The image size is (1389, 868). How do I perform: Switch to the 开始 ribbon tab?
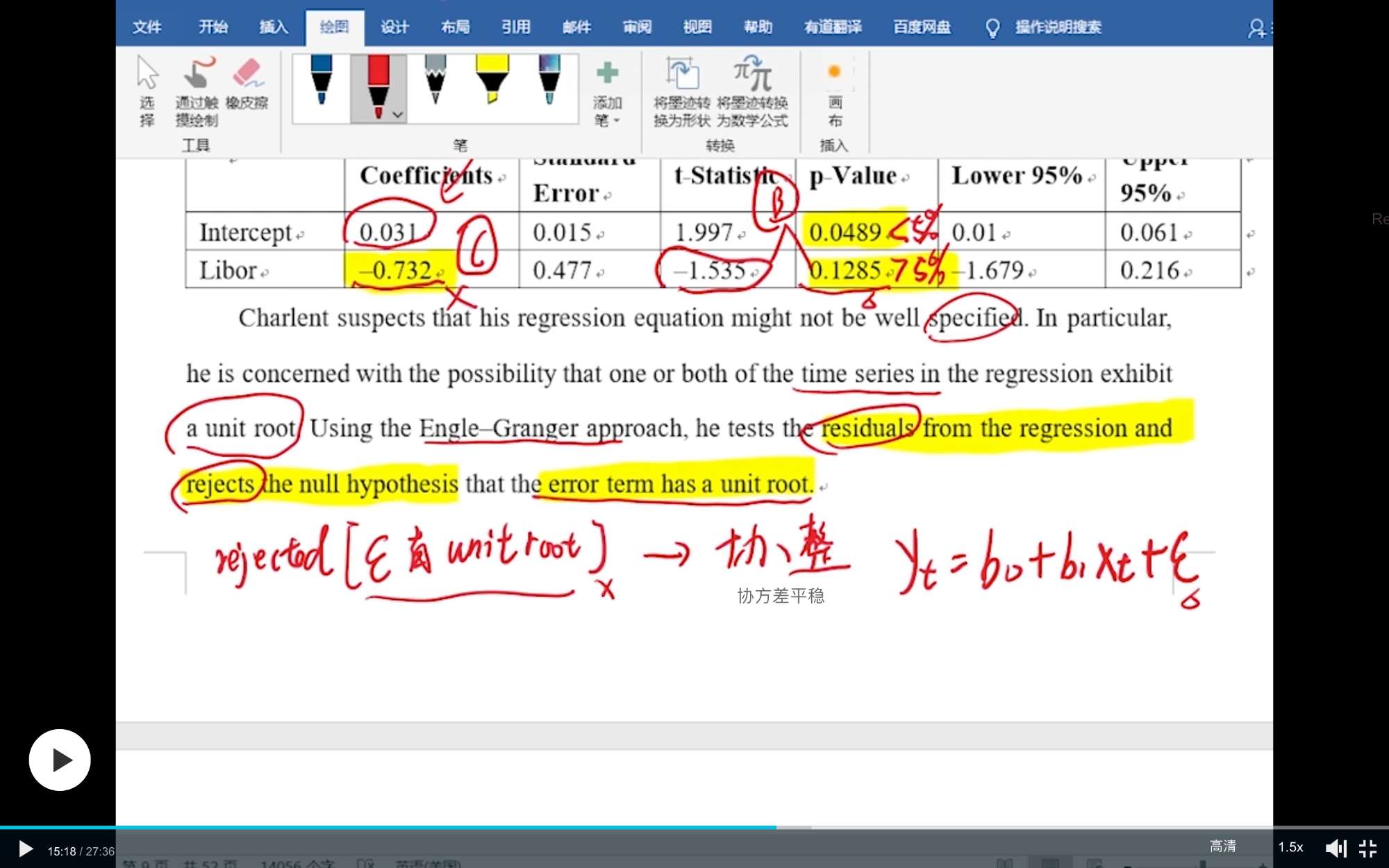pos(213,27)
